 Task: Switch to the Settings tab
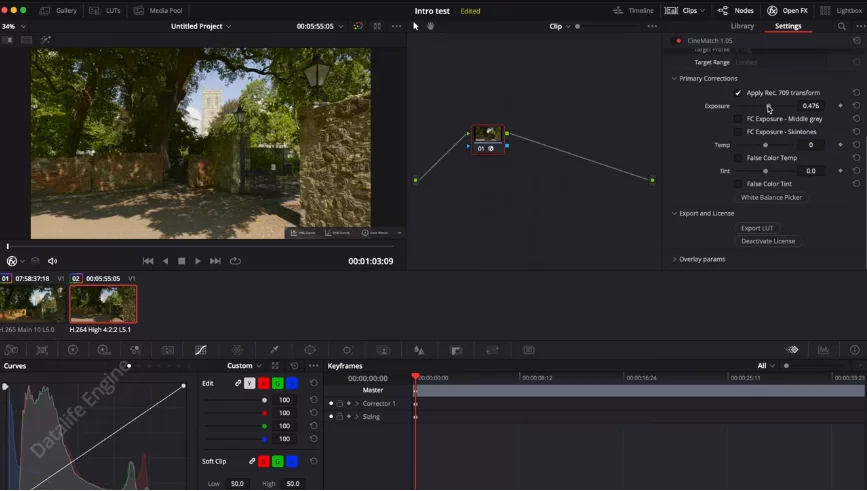click(x=788, y=26)
